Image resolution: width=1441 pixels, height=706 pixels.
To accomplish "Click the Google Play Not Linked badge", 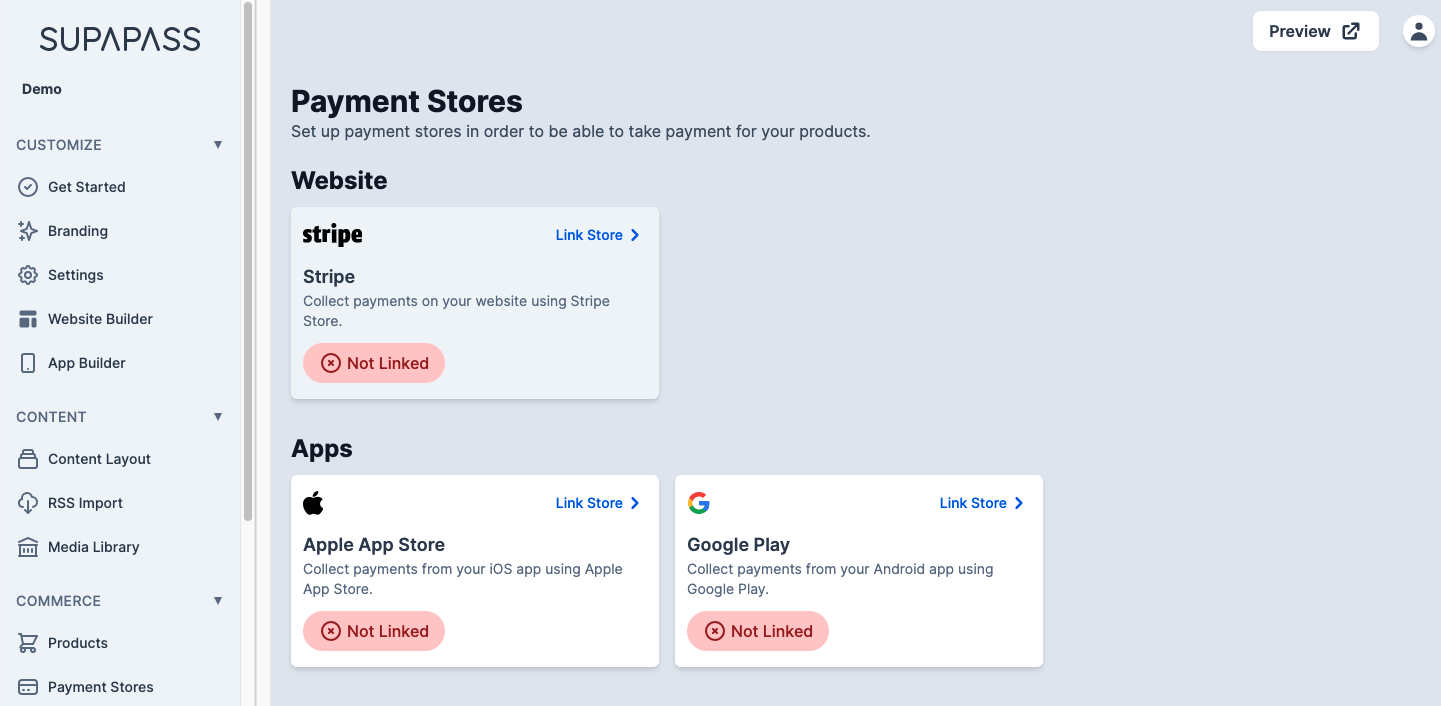I will click(x=758, y=631).
